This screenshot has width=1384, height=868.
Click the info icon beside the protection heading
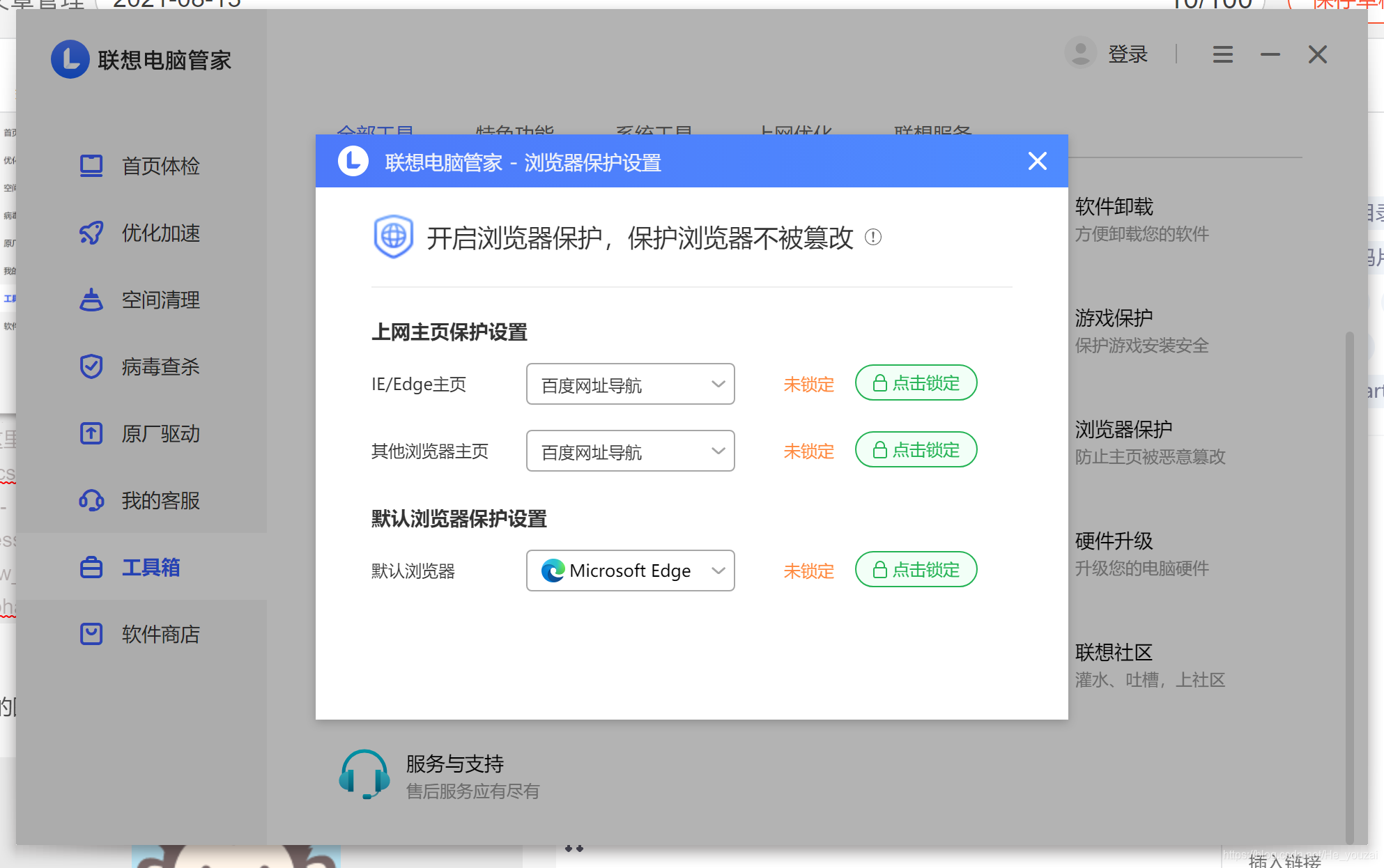[x=873, y=237]
